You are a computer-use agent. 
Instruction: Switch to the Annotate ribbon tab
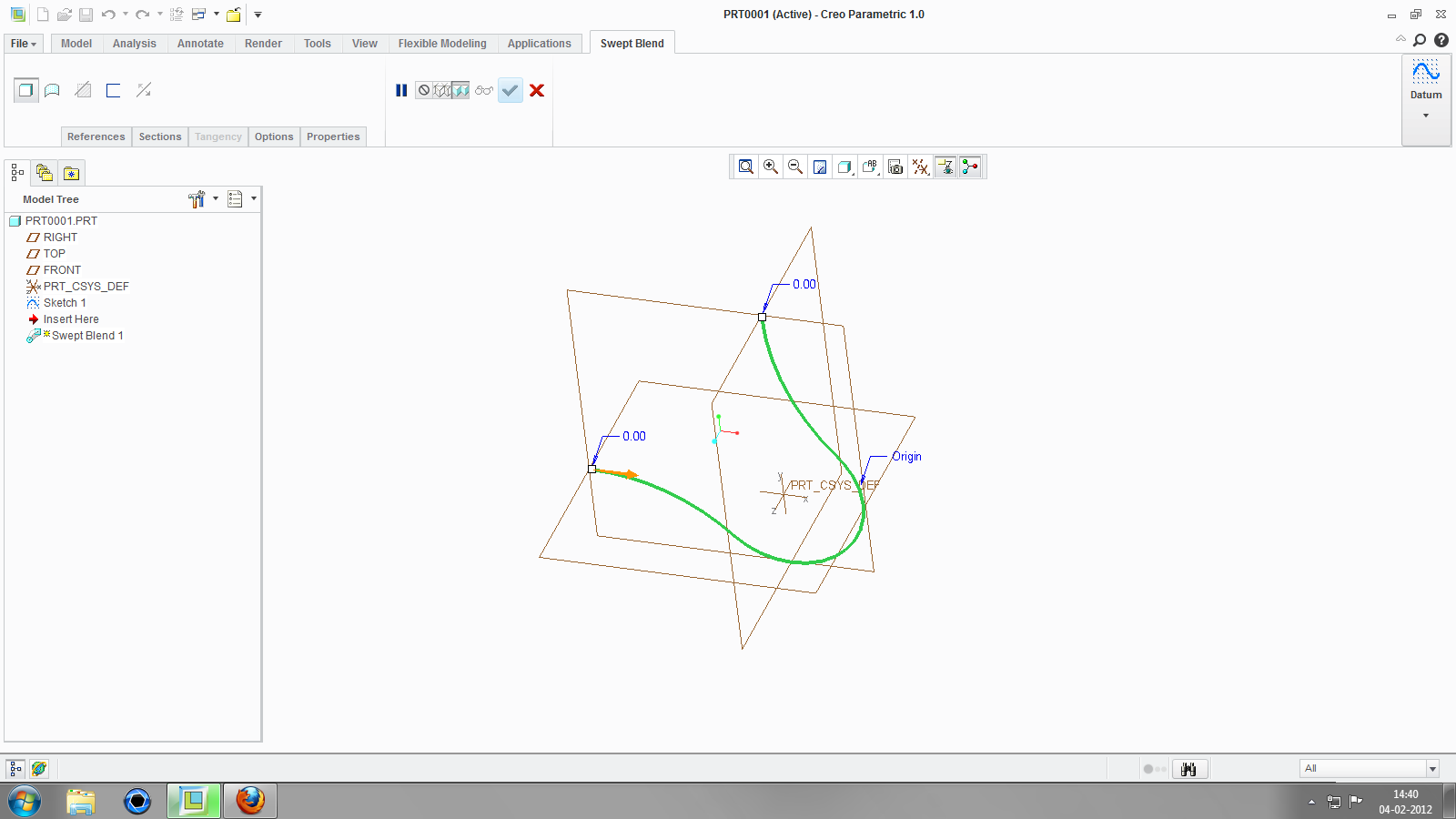pyautogui.click(x=200, y=44)
